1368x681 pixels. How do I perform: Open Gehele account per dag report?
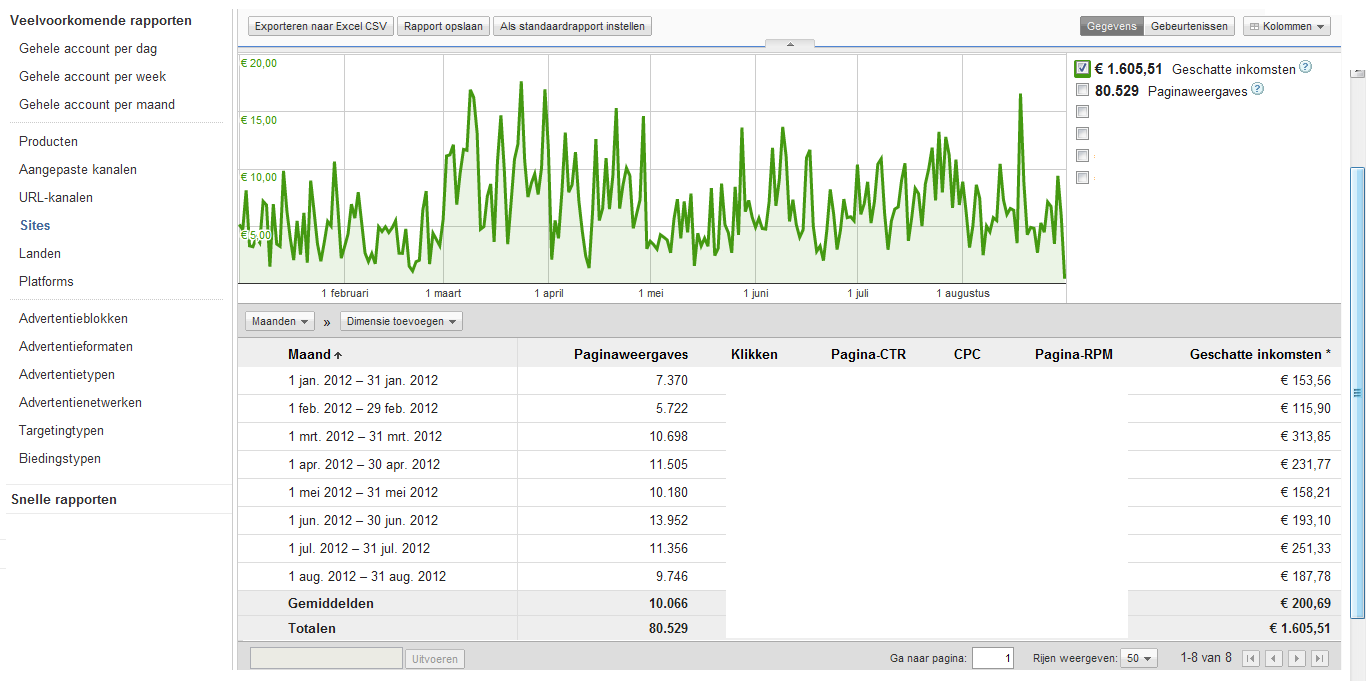(88, 49)
